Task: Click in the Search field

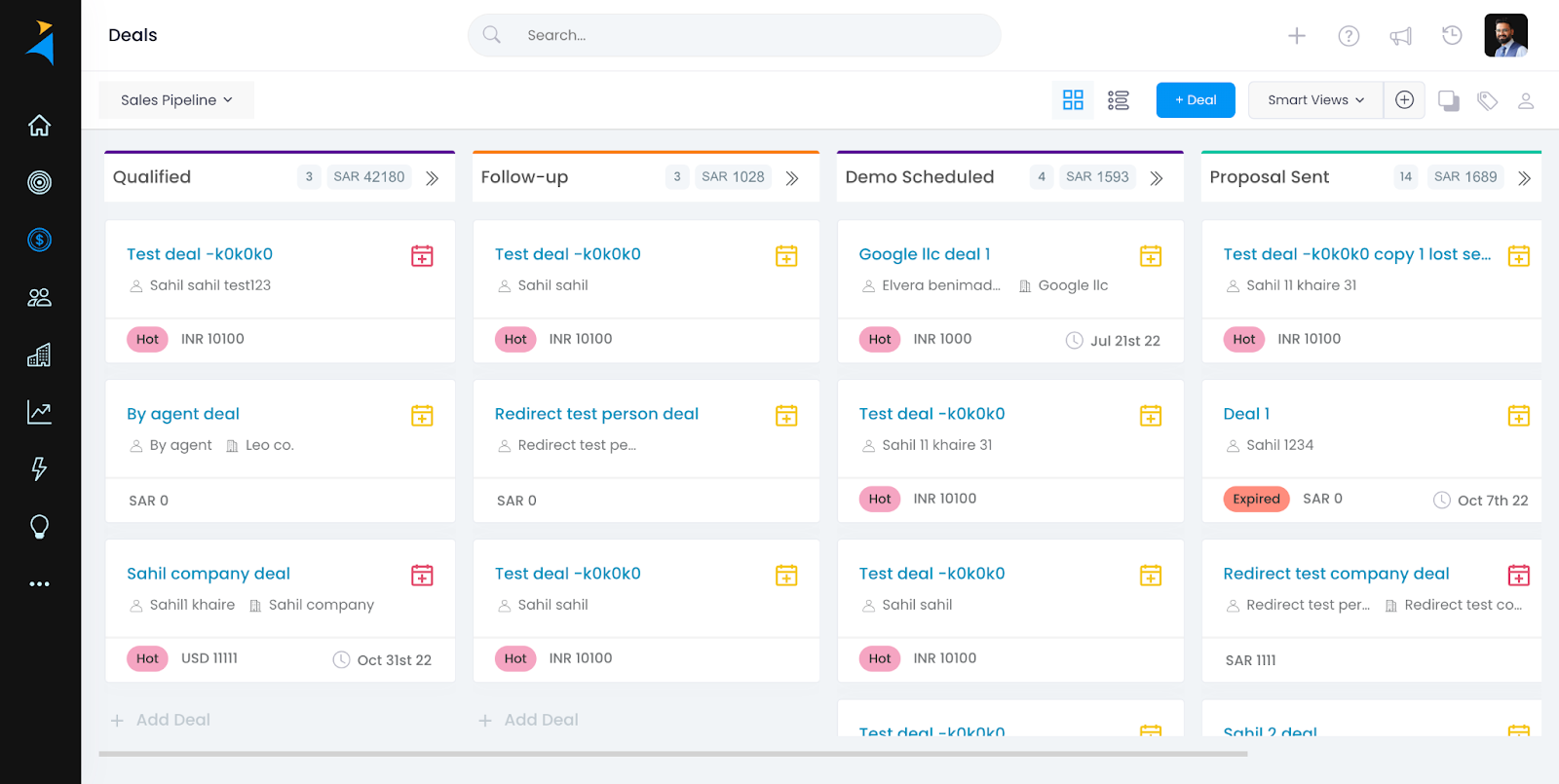Action: [x=735, y=35]
